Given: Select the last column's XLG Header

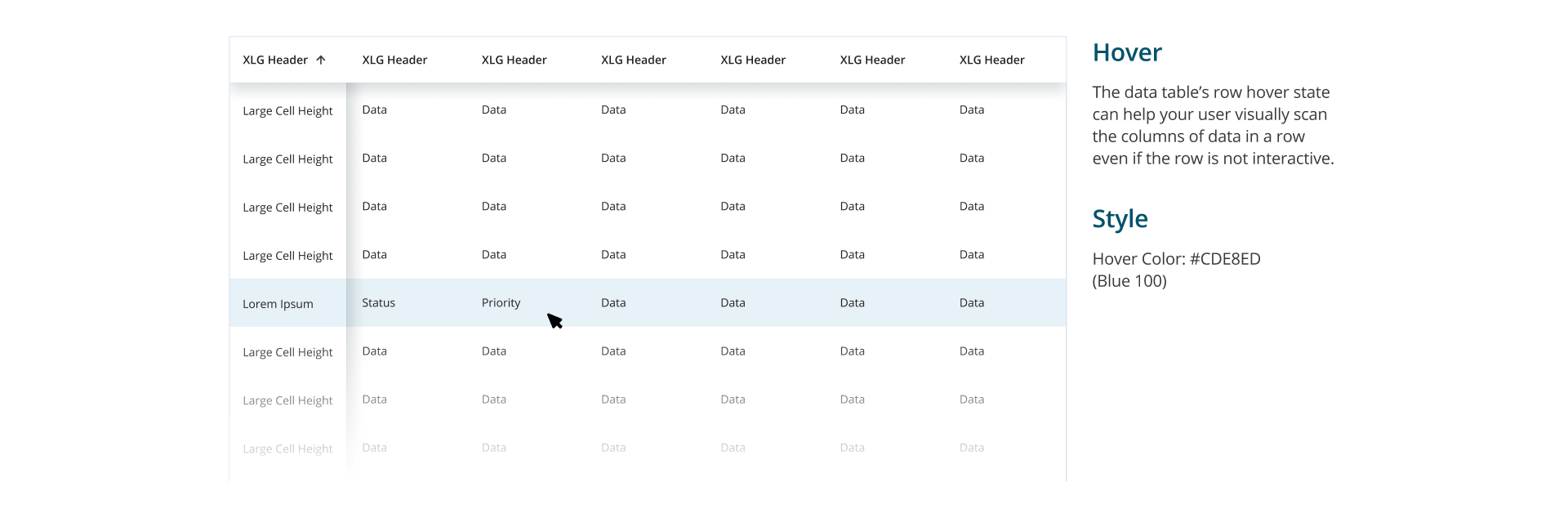Looking at the screenshot, I should pos(991,60).
